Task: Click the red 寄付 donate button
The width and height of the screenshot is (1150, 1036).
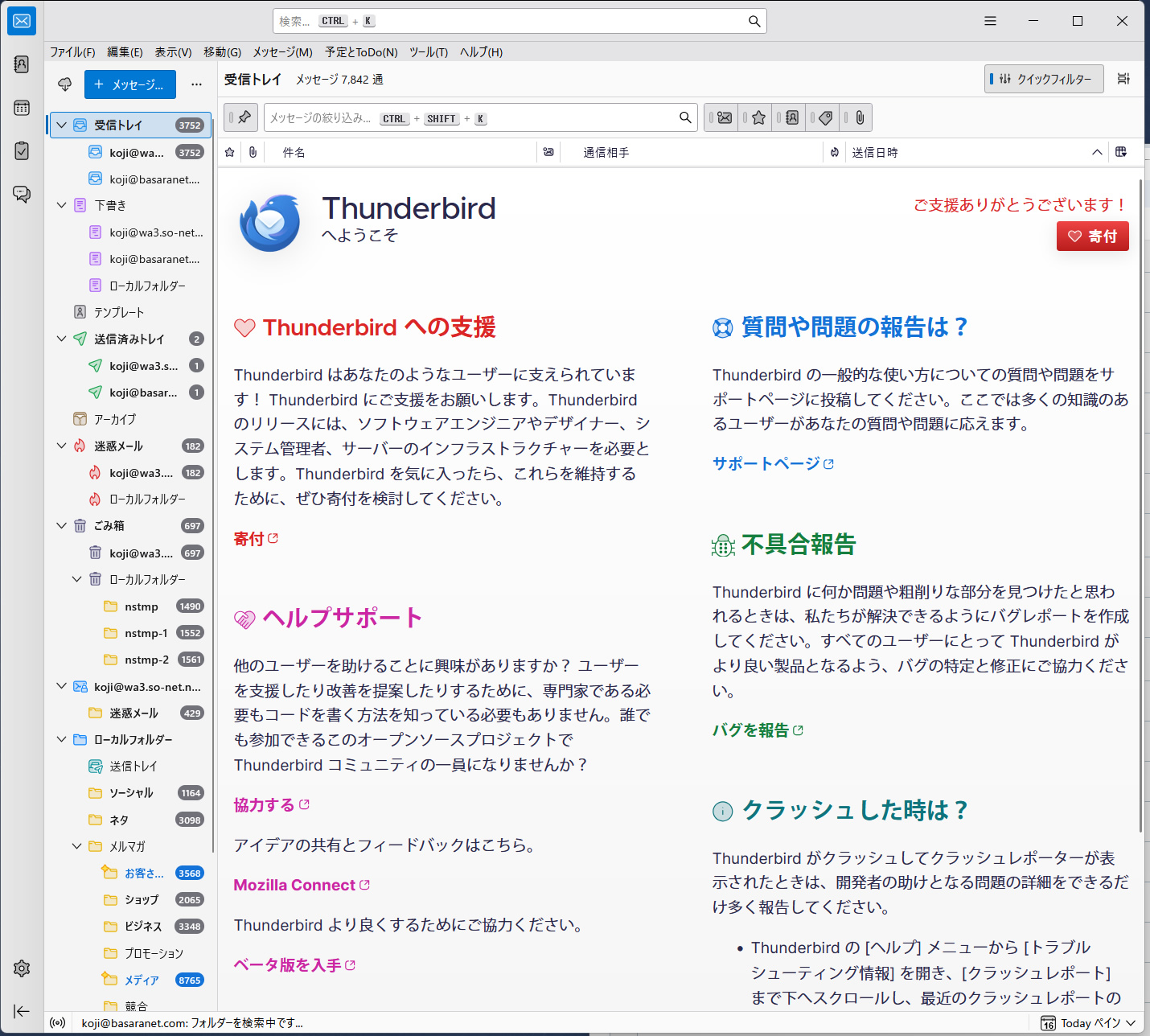Action: pyautogui.click(x=1092, y=236)
